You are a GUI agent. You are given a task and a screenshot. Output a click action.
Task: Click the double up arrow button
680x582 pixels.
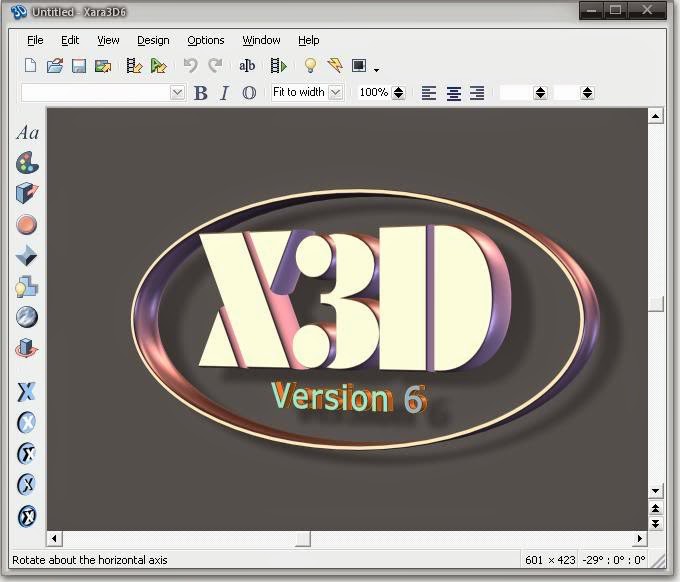coord(655,508)
